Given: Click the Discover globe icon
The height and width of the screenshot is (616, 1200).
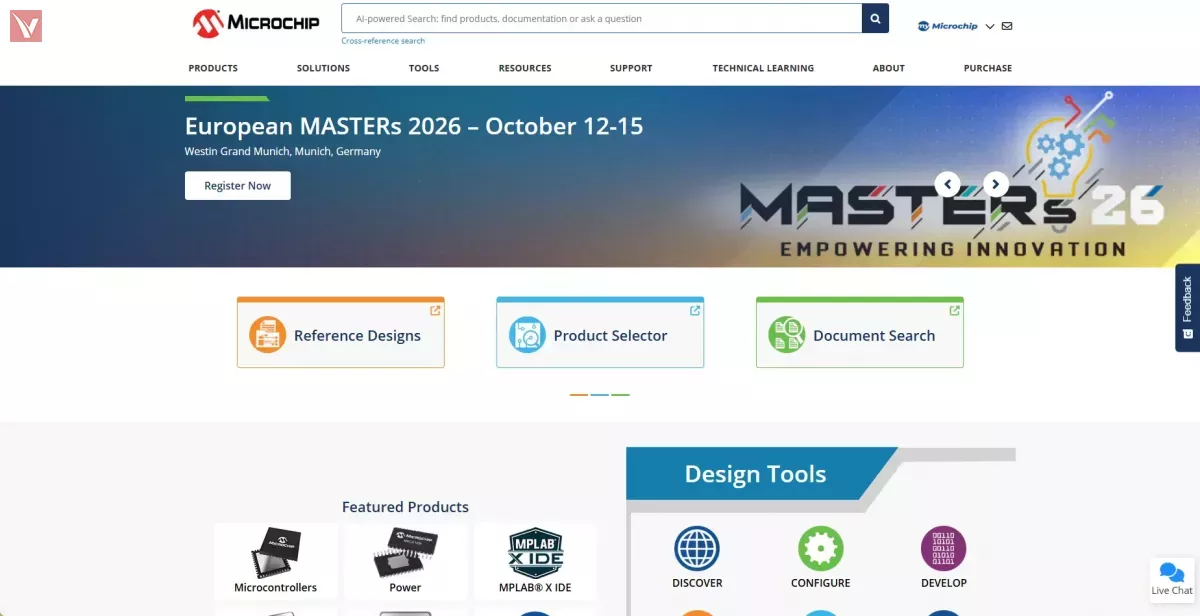Looking at the screenshot, I should (x=697, y=549).
